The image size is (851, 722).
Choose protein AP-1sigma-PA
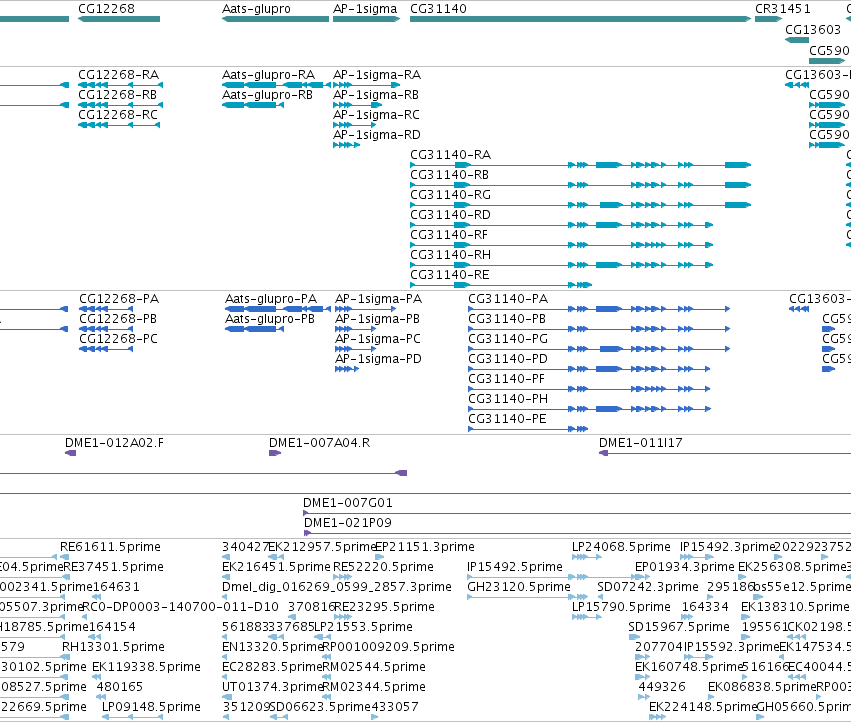pyautogui.click(x=378, y=299)
